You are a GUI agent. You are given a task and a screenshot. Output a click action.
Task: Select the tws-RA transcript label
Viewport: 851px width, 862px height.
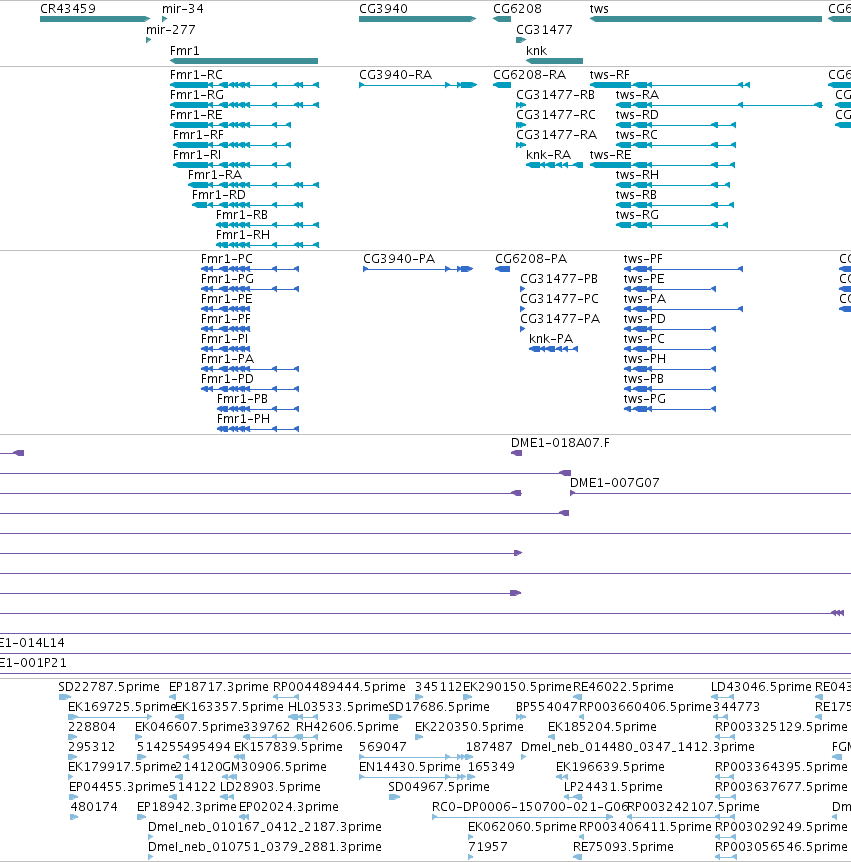[637, 95]
